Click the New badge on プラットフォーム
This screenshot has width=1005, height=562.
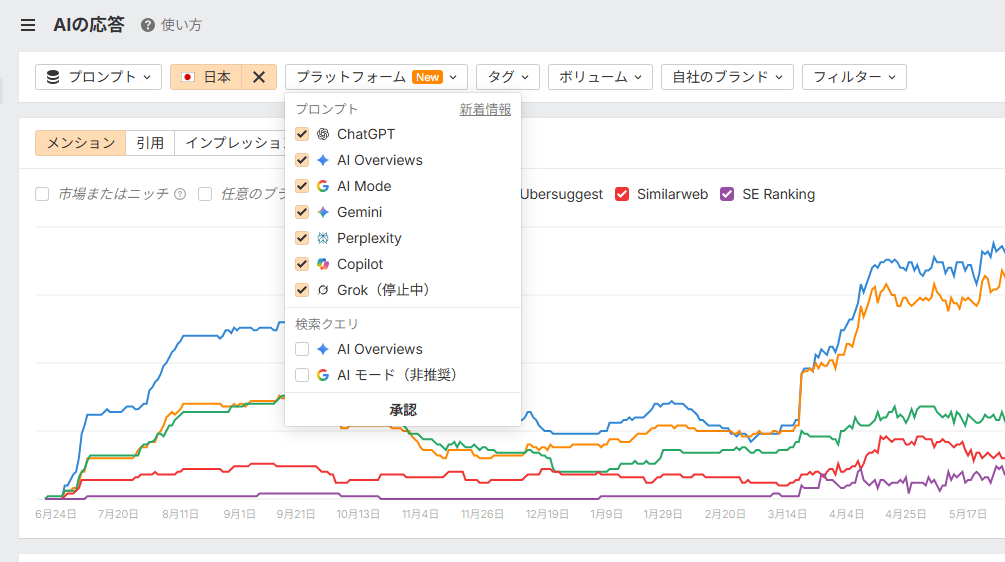point(428,77)
